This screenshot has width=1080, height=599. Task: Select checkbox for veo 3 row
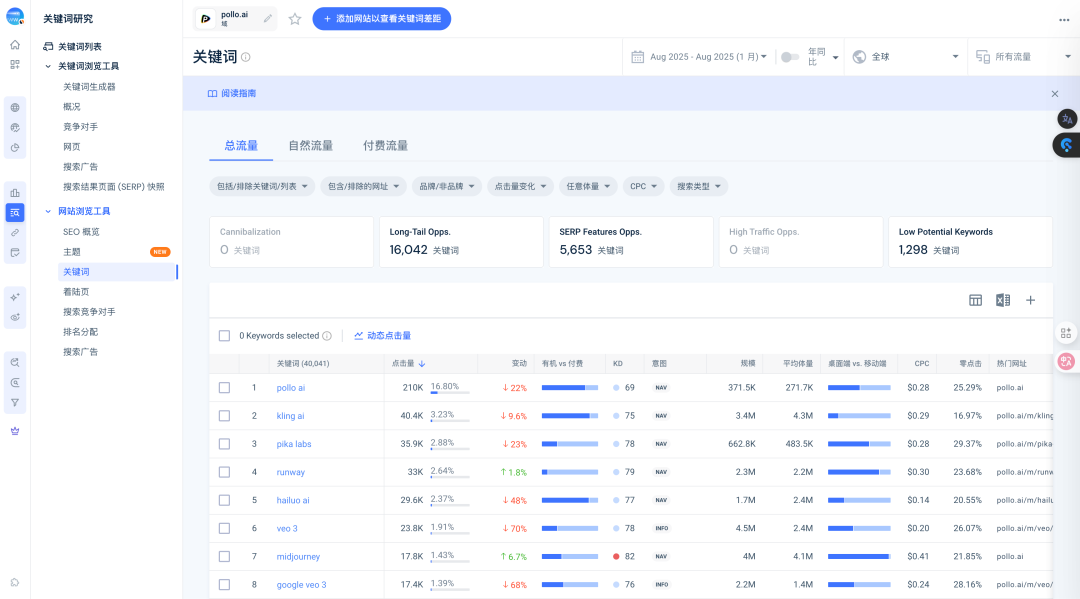coord(225,529)
